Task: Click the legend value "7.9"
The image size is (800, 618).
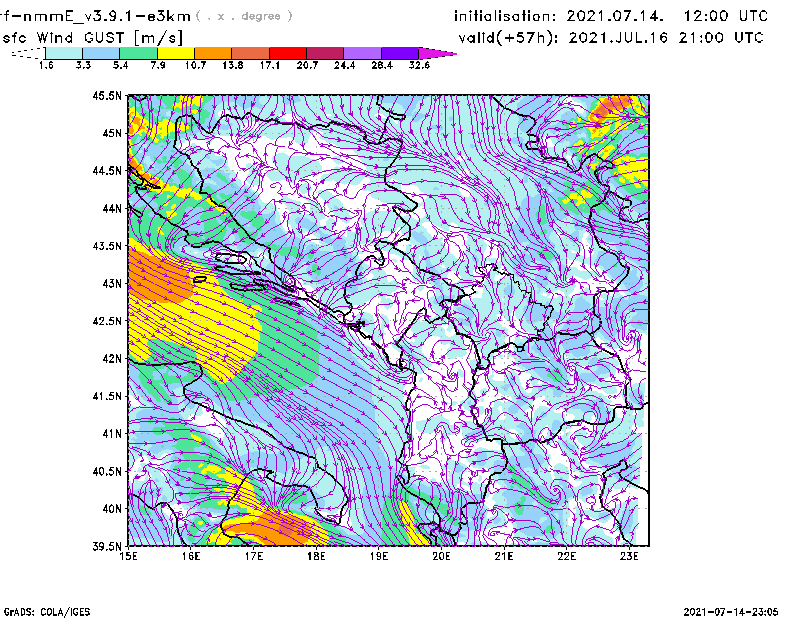Action: (x=158, y=65)
